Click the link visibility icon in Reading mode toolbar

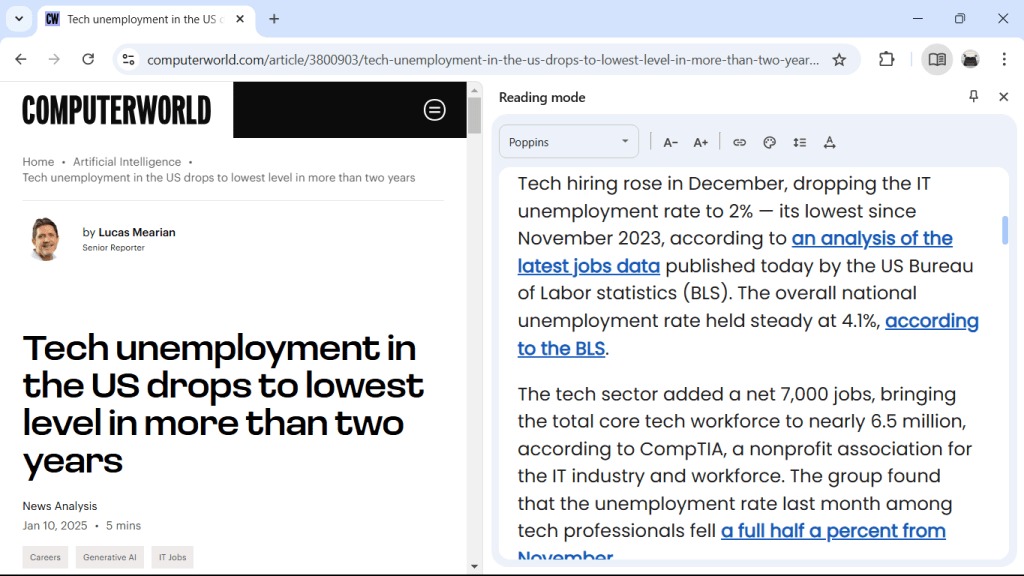point(739,142)
